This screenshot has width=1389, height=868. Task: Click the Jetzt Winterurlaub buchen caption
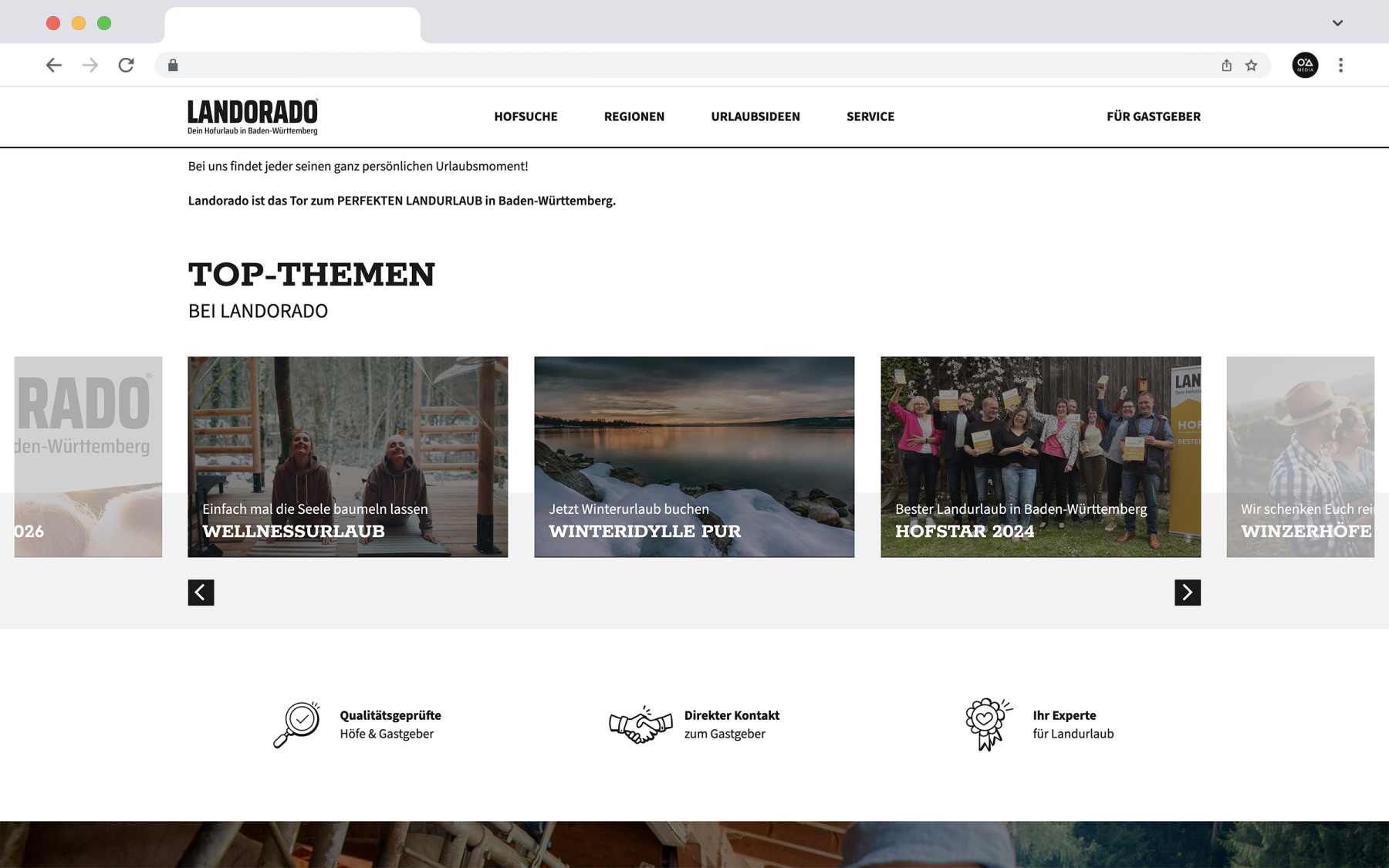click(629, 509)
